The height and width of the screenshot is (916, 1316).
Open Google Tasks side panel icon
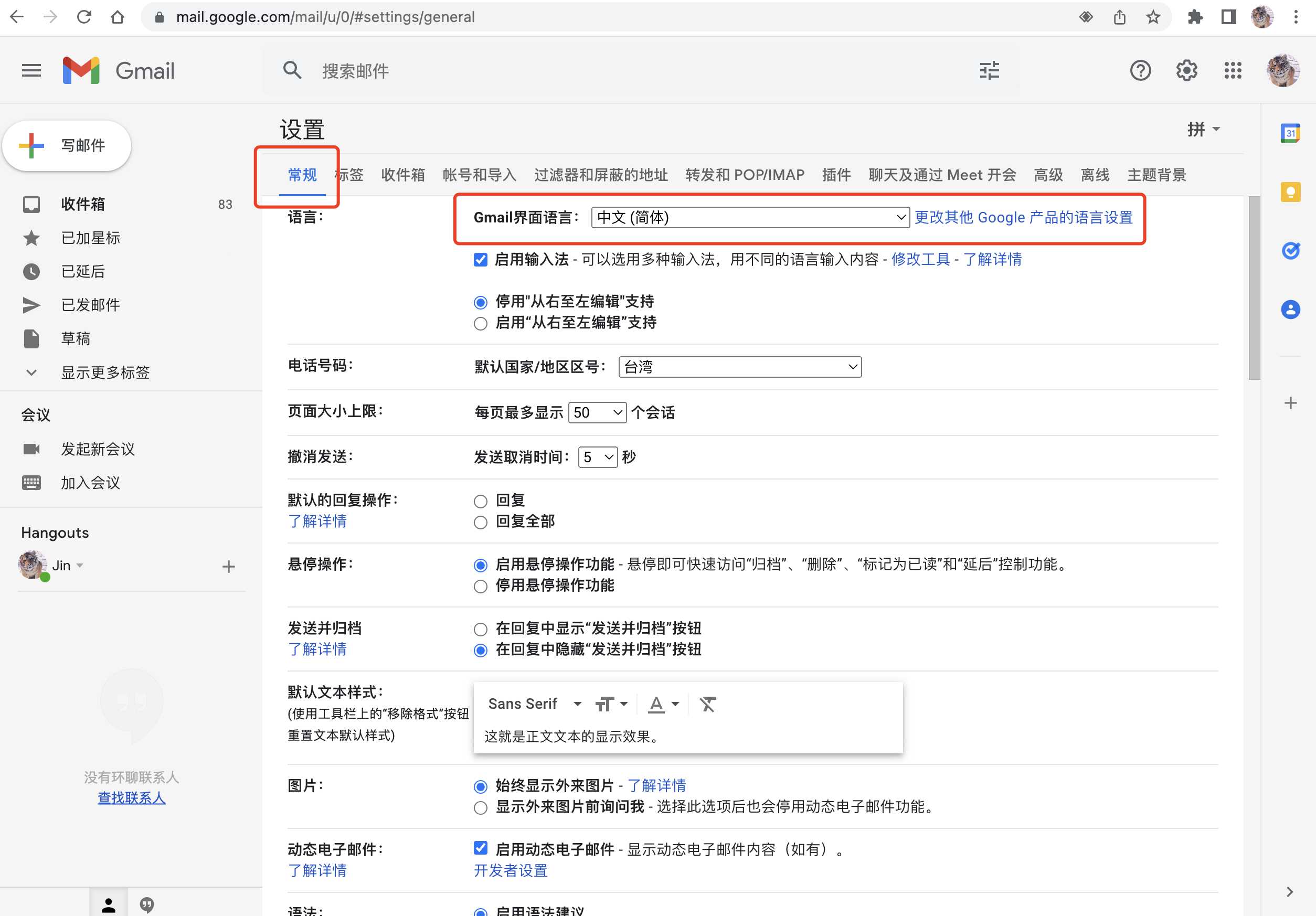click(x=1290, y=250)
